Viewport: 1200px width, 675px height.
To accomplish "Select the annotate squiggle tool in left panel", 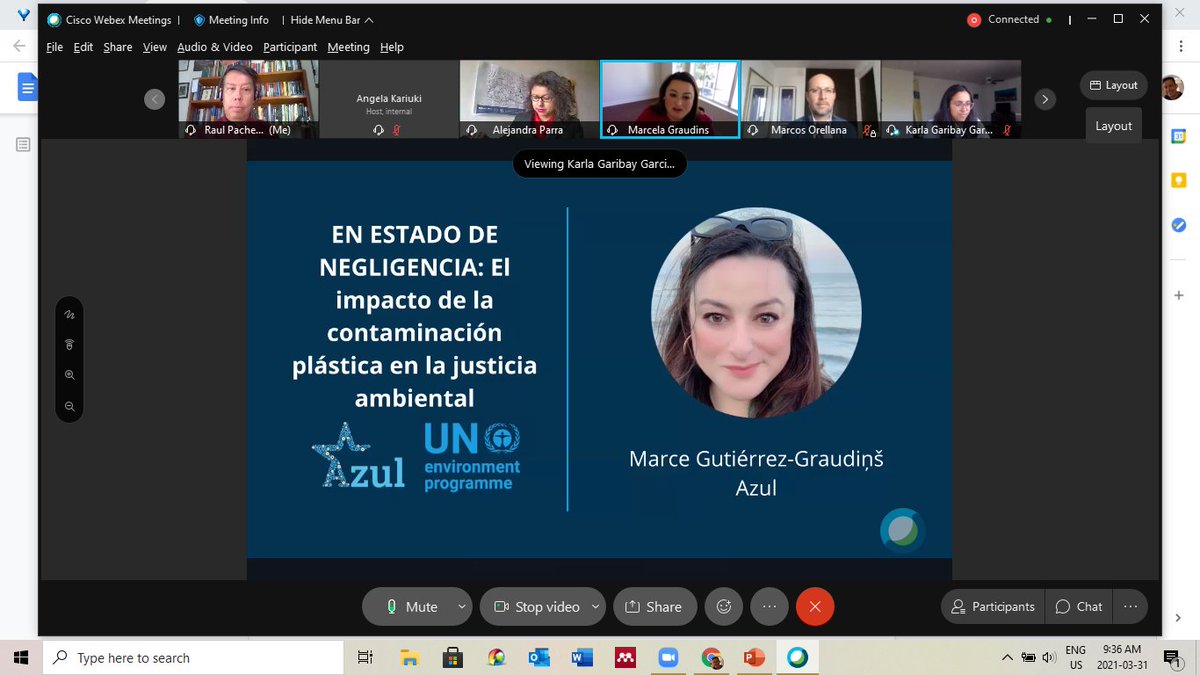I will point(70,314).
